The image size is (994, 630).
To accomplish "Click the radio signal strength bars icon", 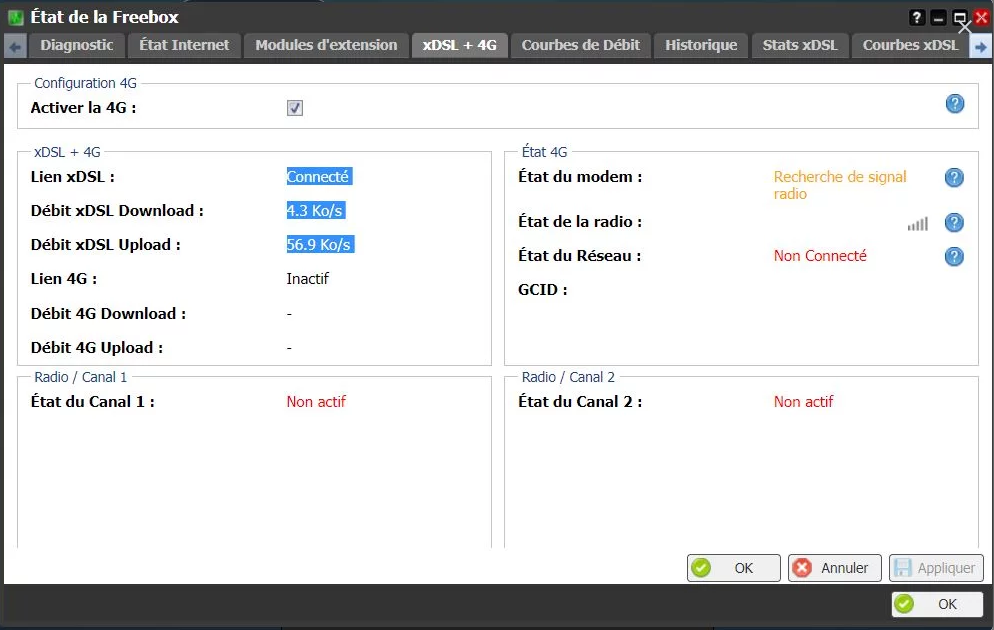I will (x=917, y=224).
